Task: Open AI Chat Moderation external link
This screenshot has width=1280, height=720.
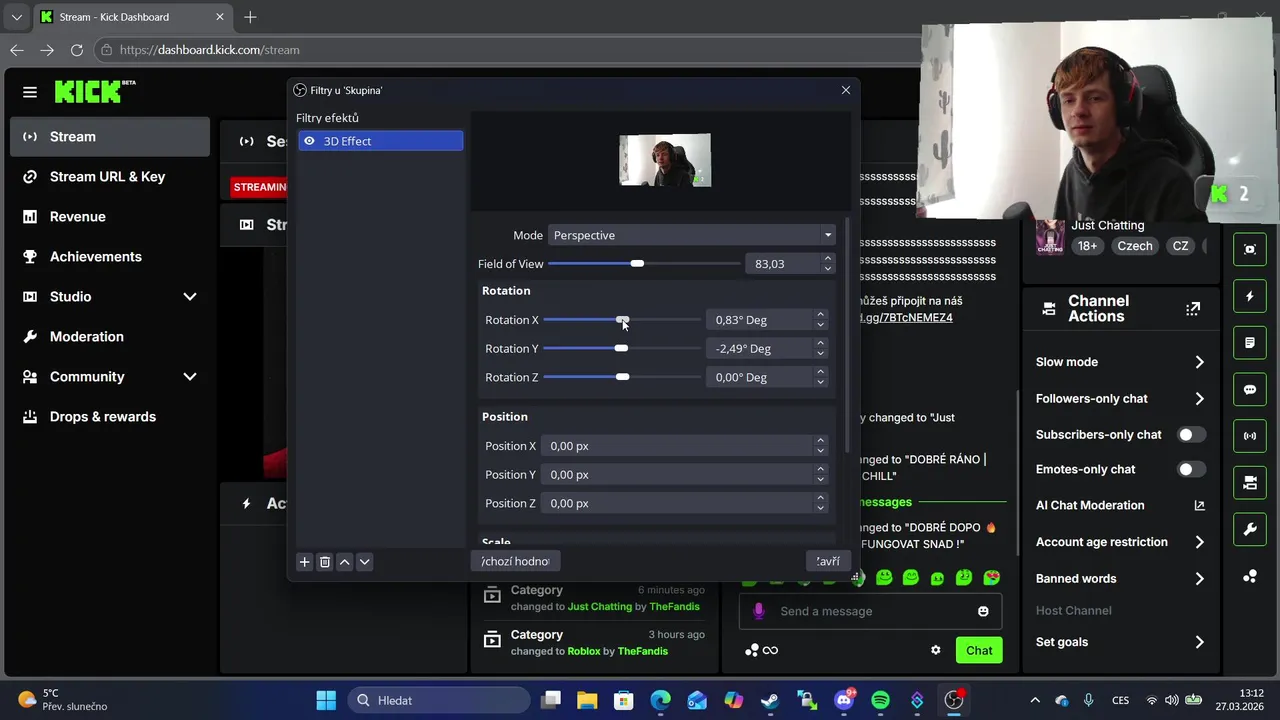Action: pyautogui.click(x=1199, y=506)
